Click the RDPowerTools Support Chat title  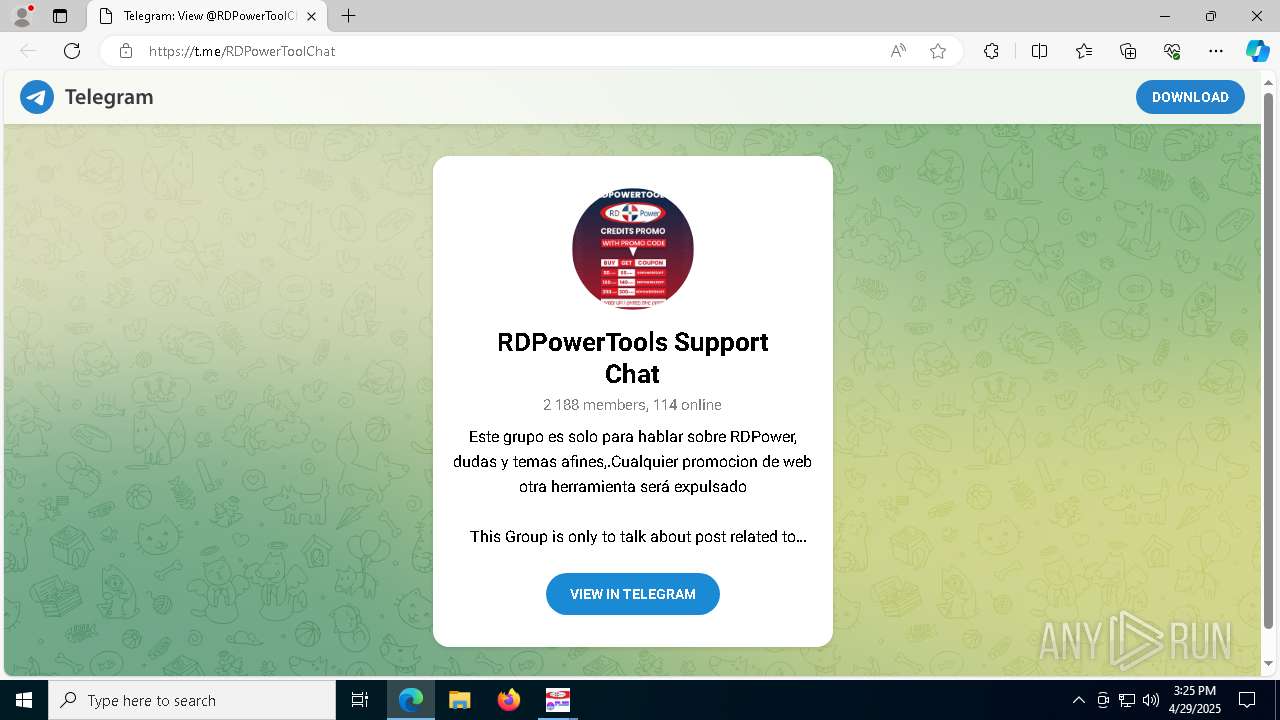[633, 358]
